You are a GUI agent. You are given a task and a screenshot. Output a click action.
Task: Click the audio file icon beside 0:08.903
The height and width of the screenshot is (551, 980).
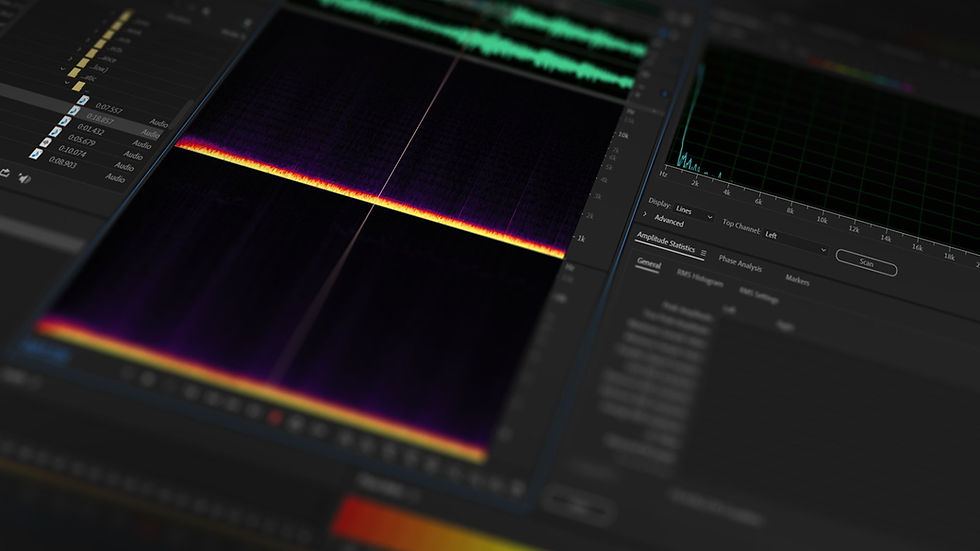pyautogui.click(x=36, y=153)
